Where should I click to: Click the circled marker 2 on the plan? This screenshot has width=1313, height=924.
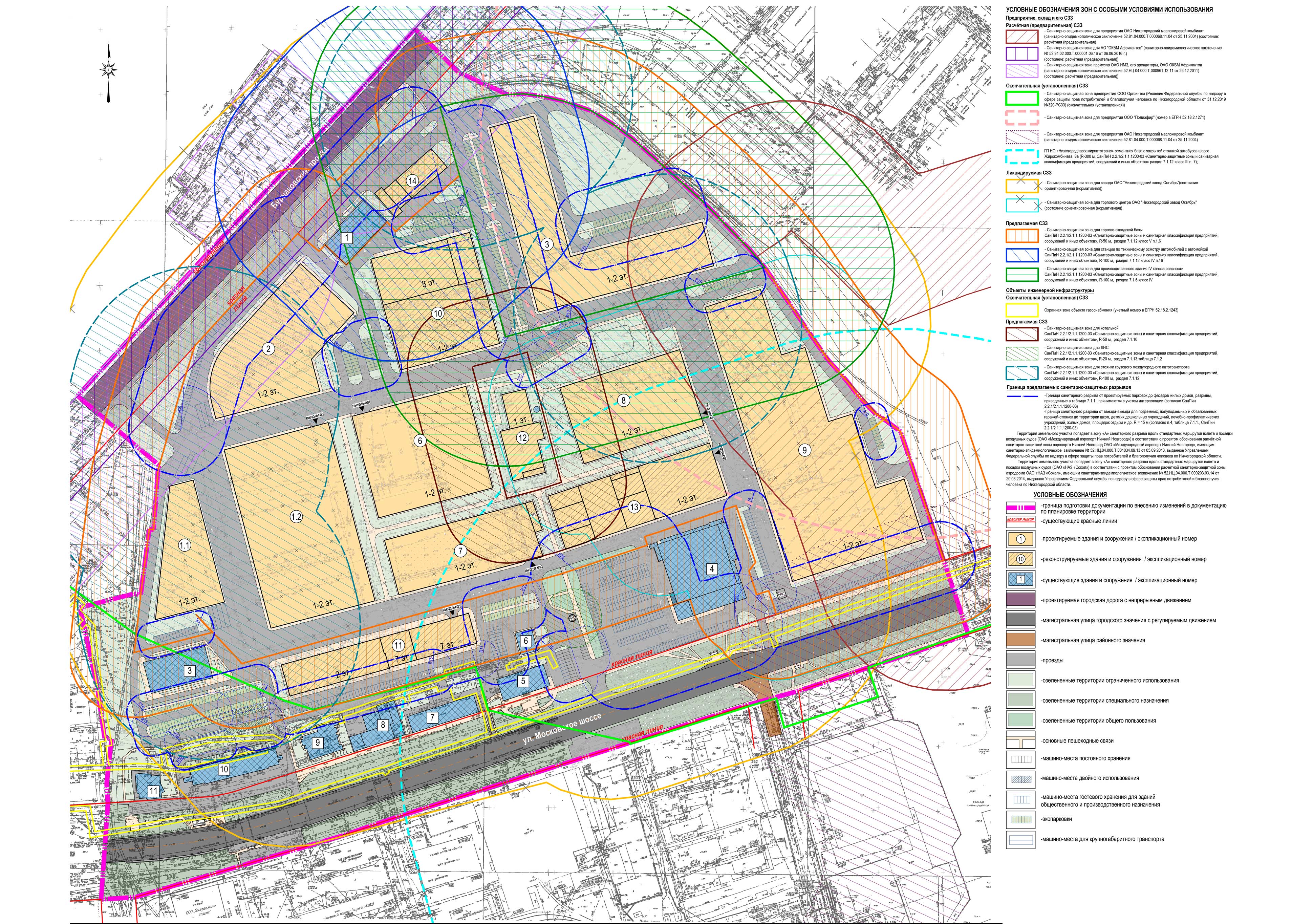tap(268, 349)
